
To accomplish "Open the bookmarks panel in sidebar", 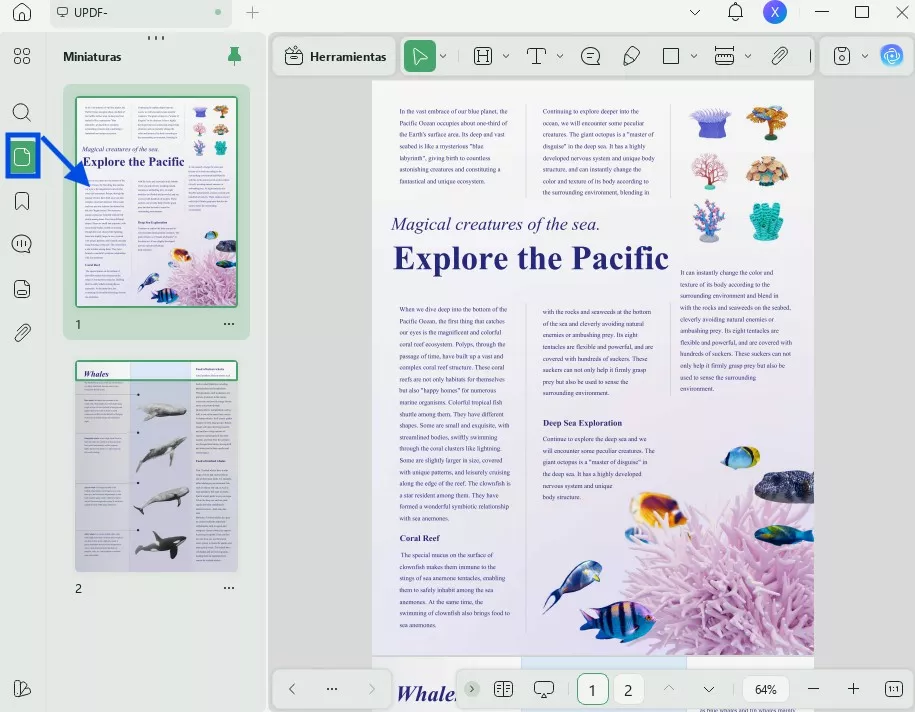I will pyautogui.click(x=22, y=200).
